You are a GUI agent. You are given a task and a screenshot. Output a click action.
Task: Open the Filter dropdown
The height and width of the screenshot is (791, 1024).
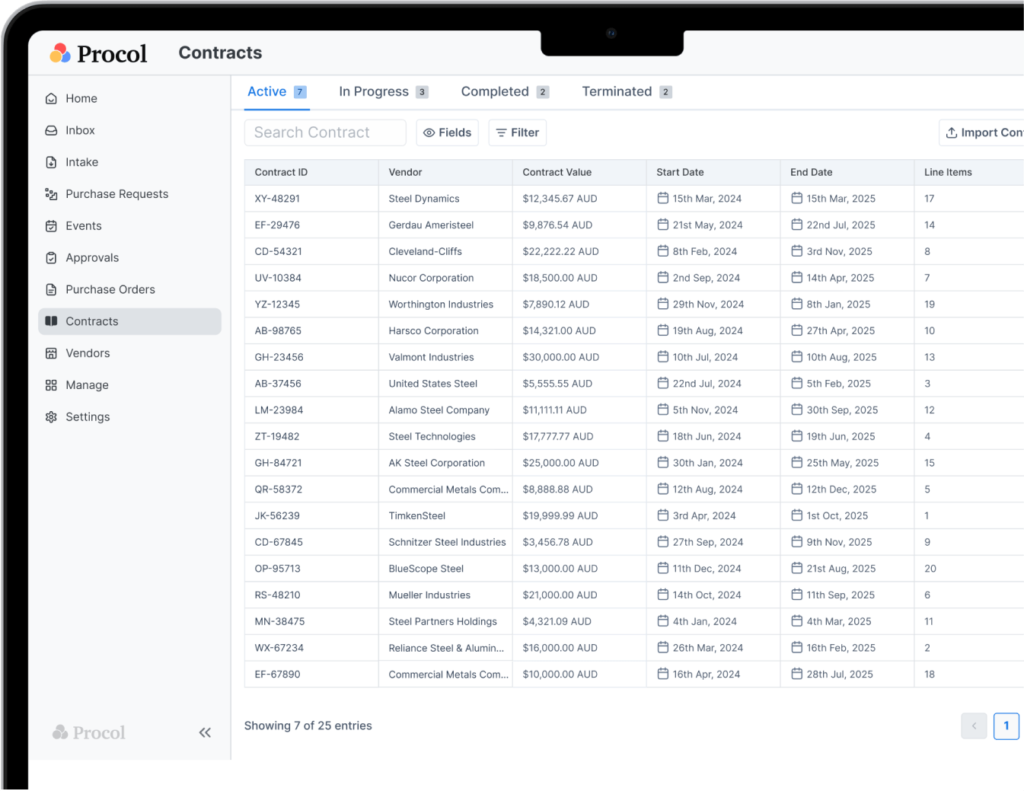(517, 133)
